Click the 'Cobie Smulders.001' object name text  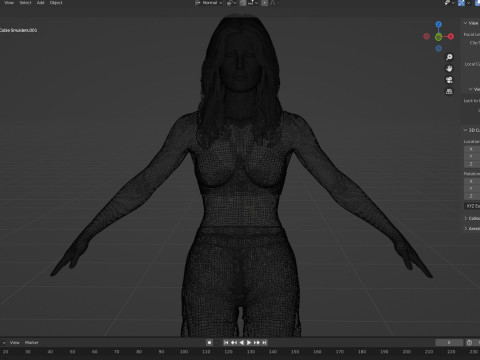18,30
